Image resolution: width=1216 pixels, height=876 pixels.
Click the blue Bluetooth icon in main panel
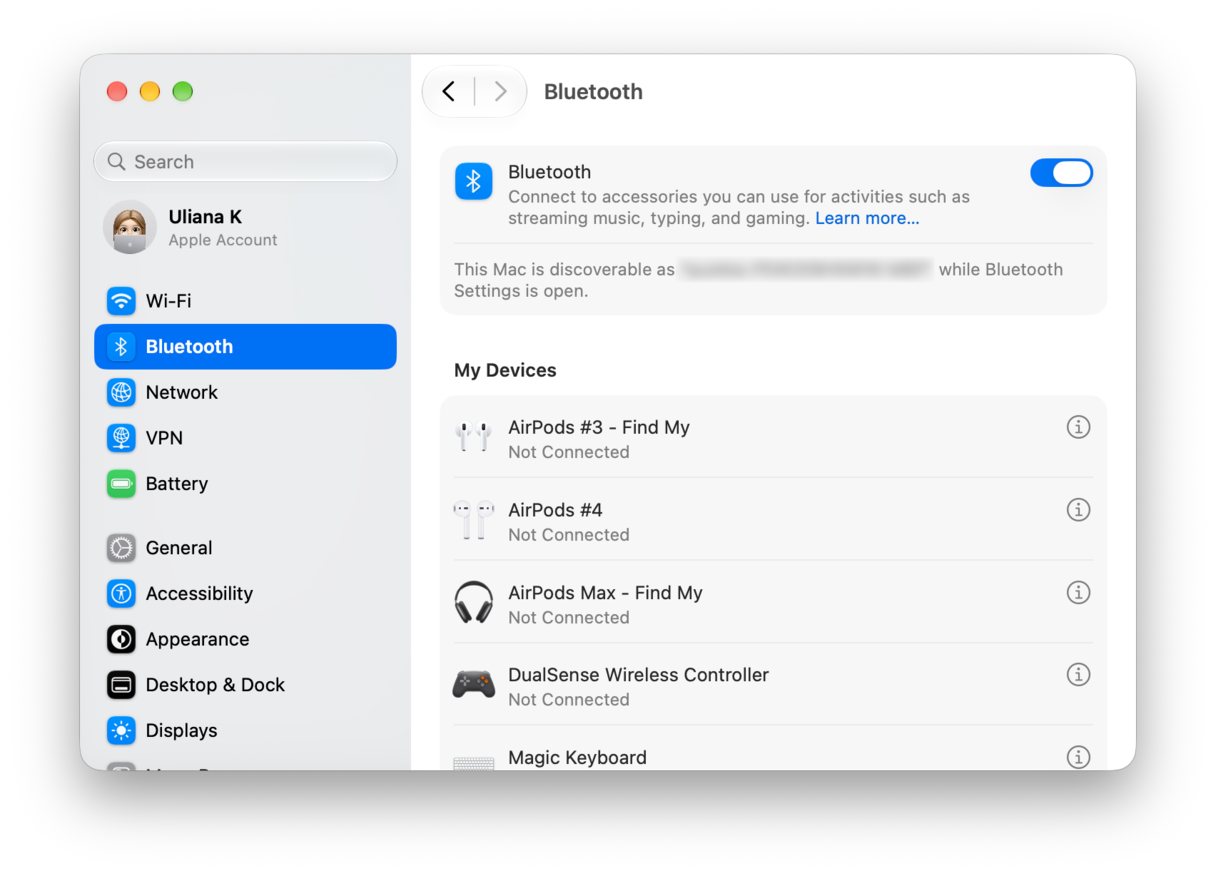pos(474,182)
